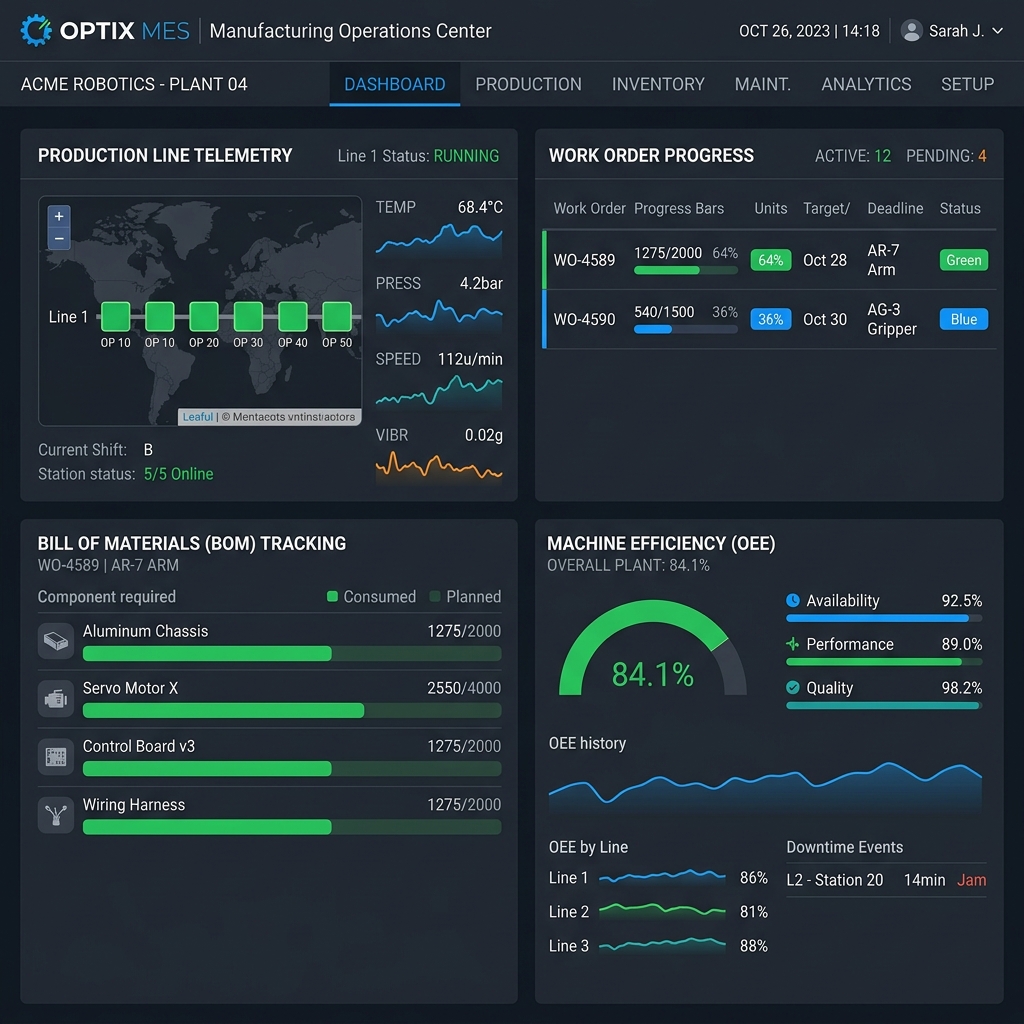Click the Work Order column header
This screenshot has width=1024, height=1024.
click(x=589, y=208)
